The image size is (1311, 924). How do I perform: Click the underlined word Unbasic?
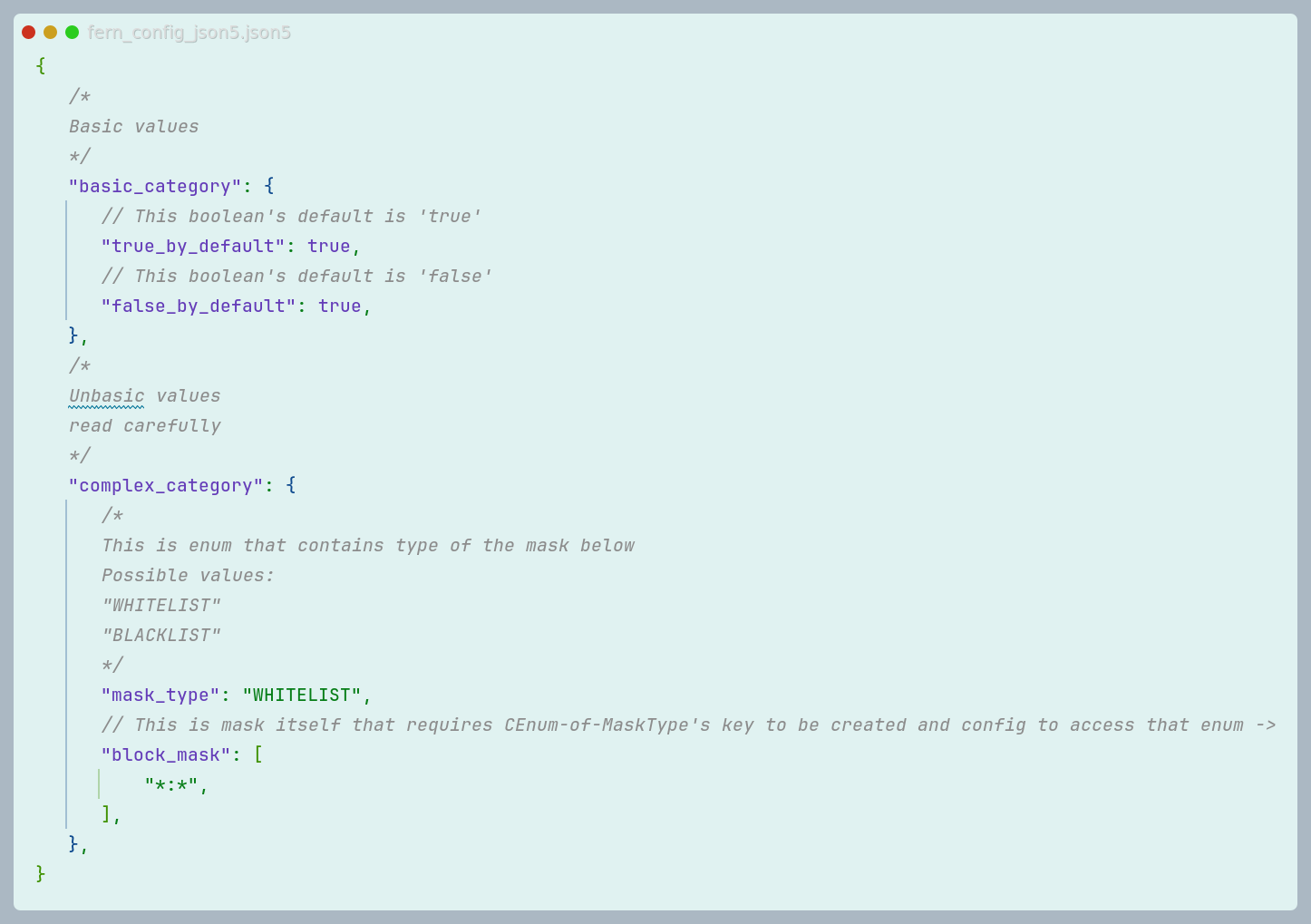point(107,395)
